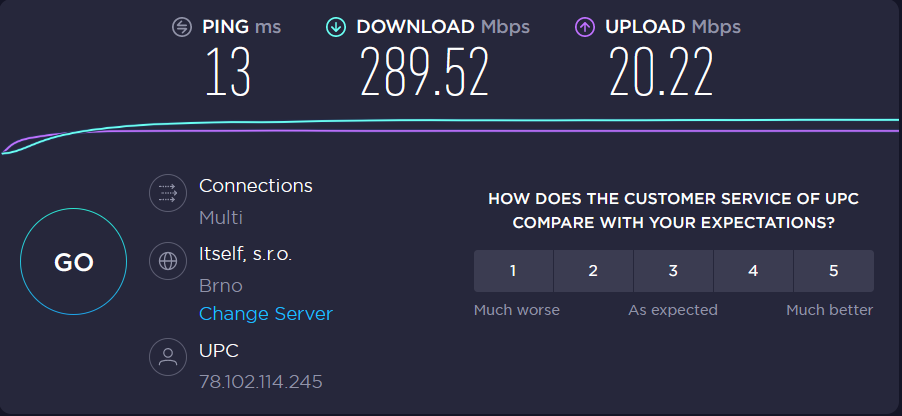Viewport: 902px width, 416px height.
Task: Click the user profile icon beside UPC
Action: pos(168,358)
